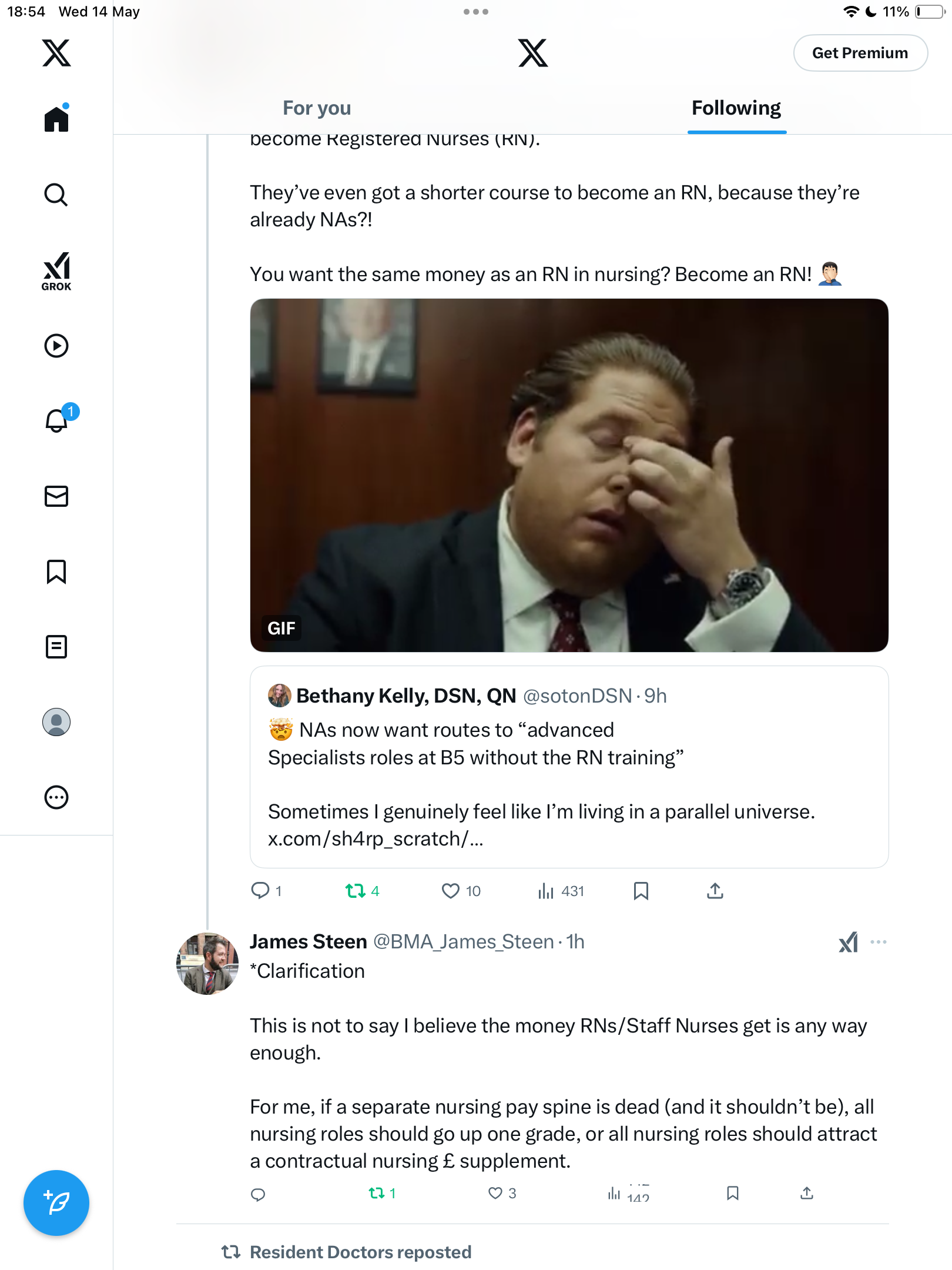The width and height of the screenshot is (952, 1270).
Task: Open the x.com/sh4rp_scratch link
Action: point(376,839)
